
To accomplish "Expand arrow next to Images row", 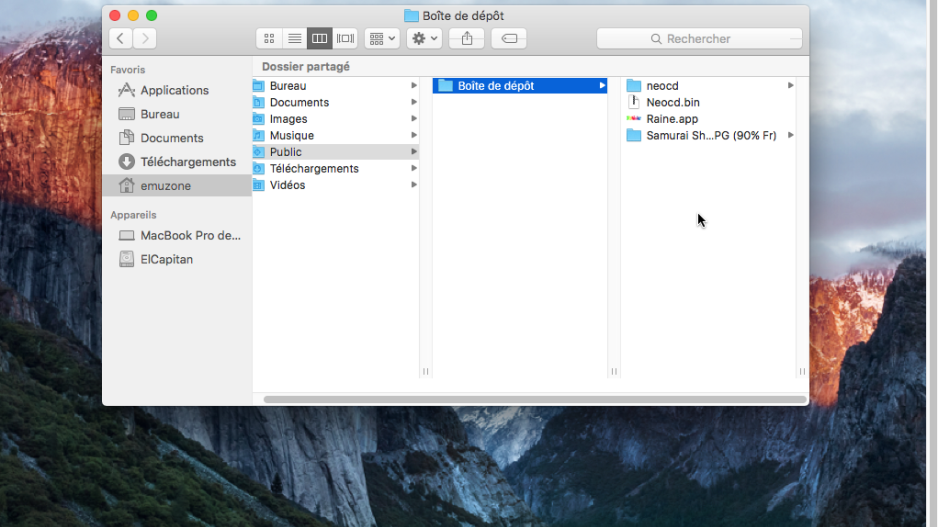I will 413,118.
